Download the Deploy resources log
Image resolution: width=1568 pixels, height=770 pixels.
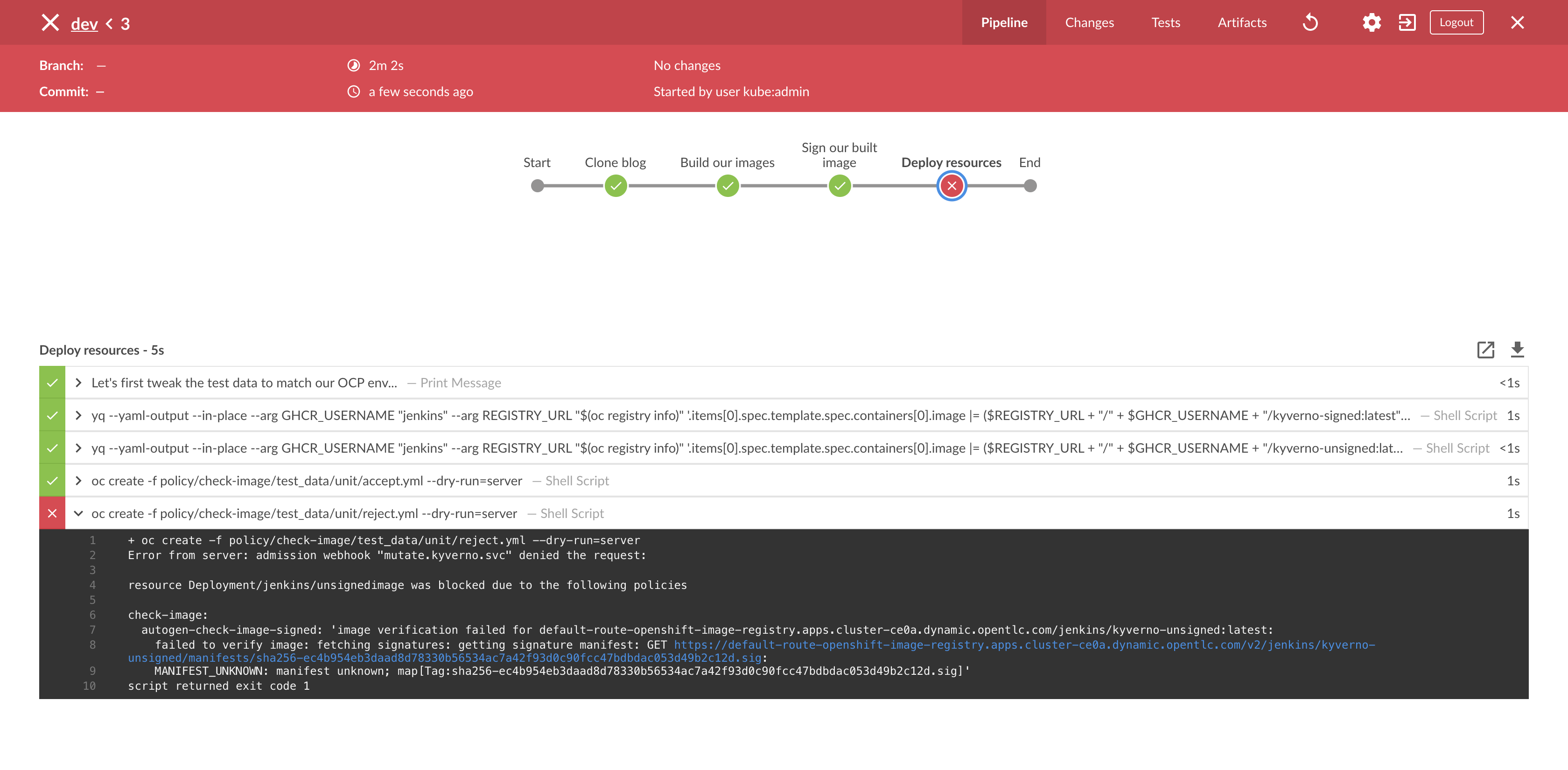[x=1517, y=350]
